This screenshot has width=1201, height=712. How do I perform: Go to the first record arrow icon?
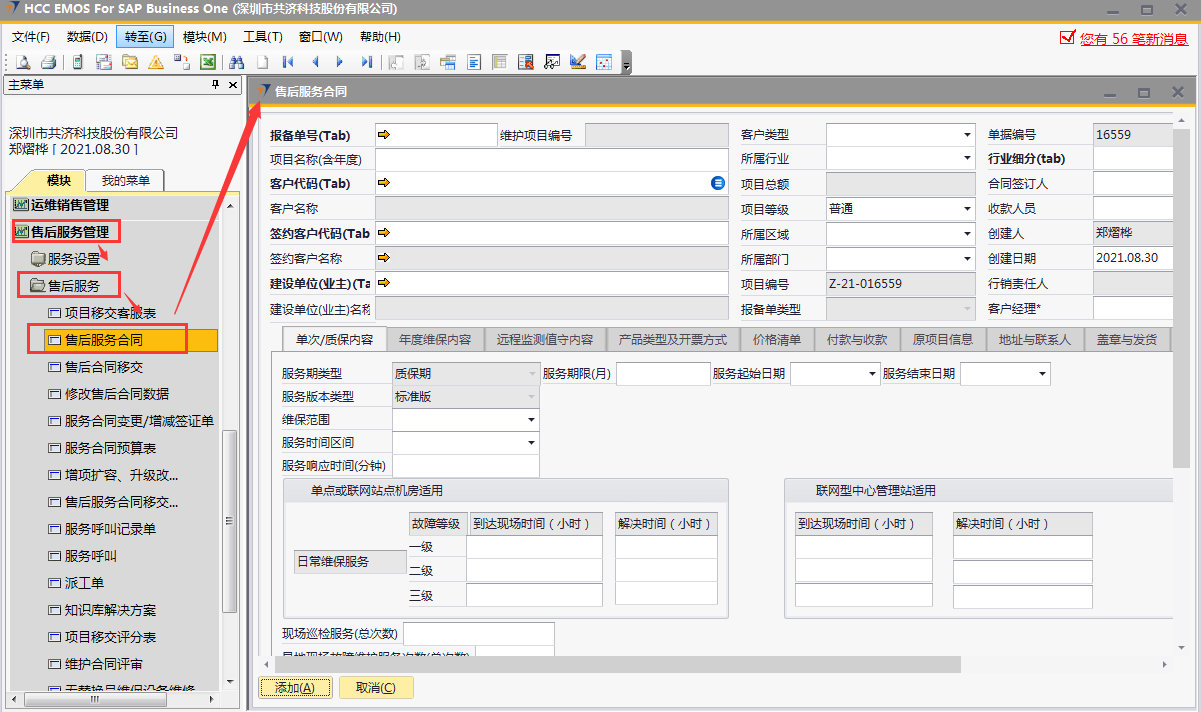288,62
